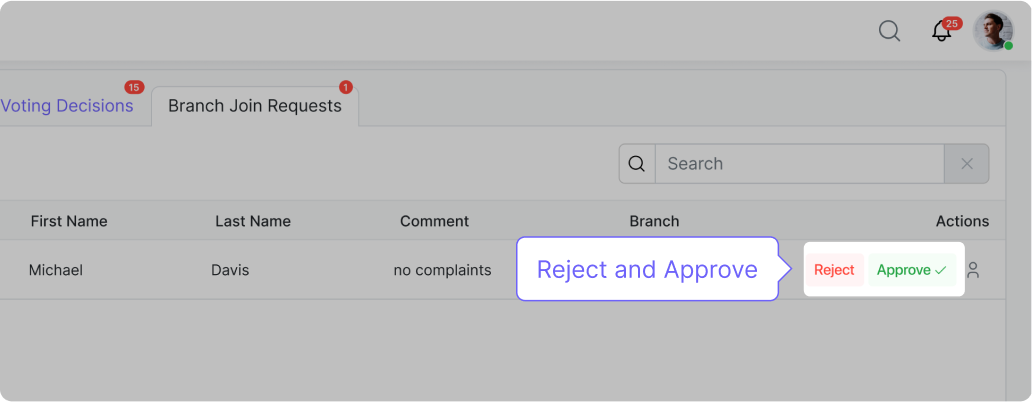This screenshot has height=402, width=1032.
Task: Click the Branch column header
Action: [654, 221]
